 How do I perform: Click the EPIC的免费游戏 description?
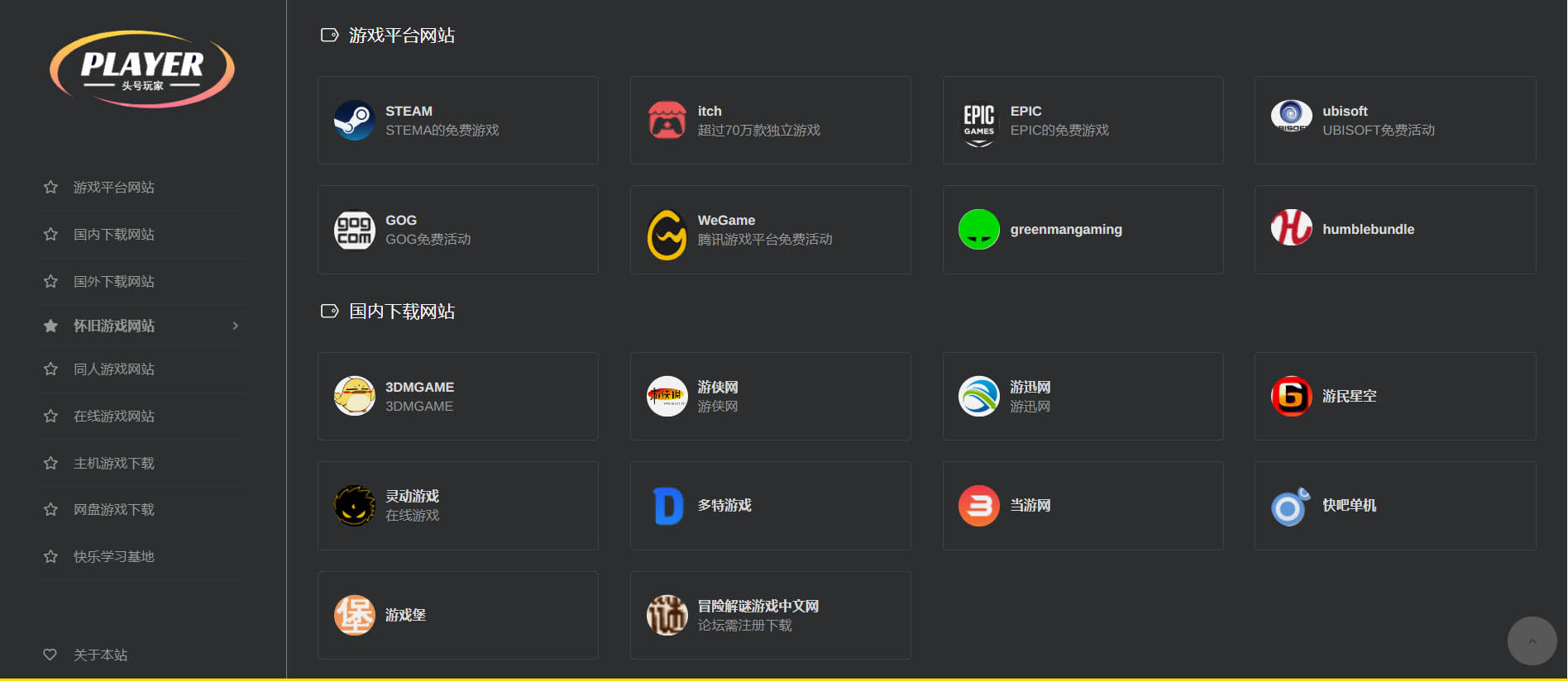click(1059, 130)
